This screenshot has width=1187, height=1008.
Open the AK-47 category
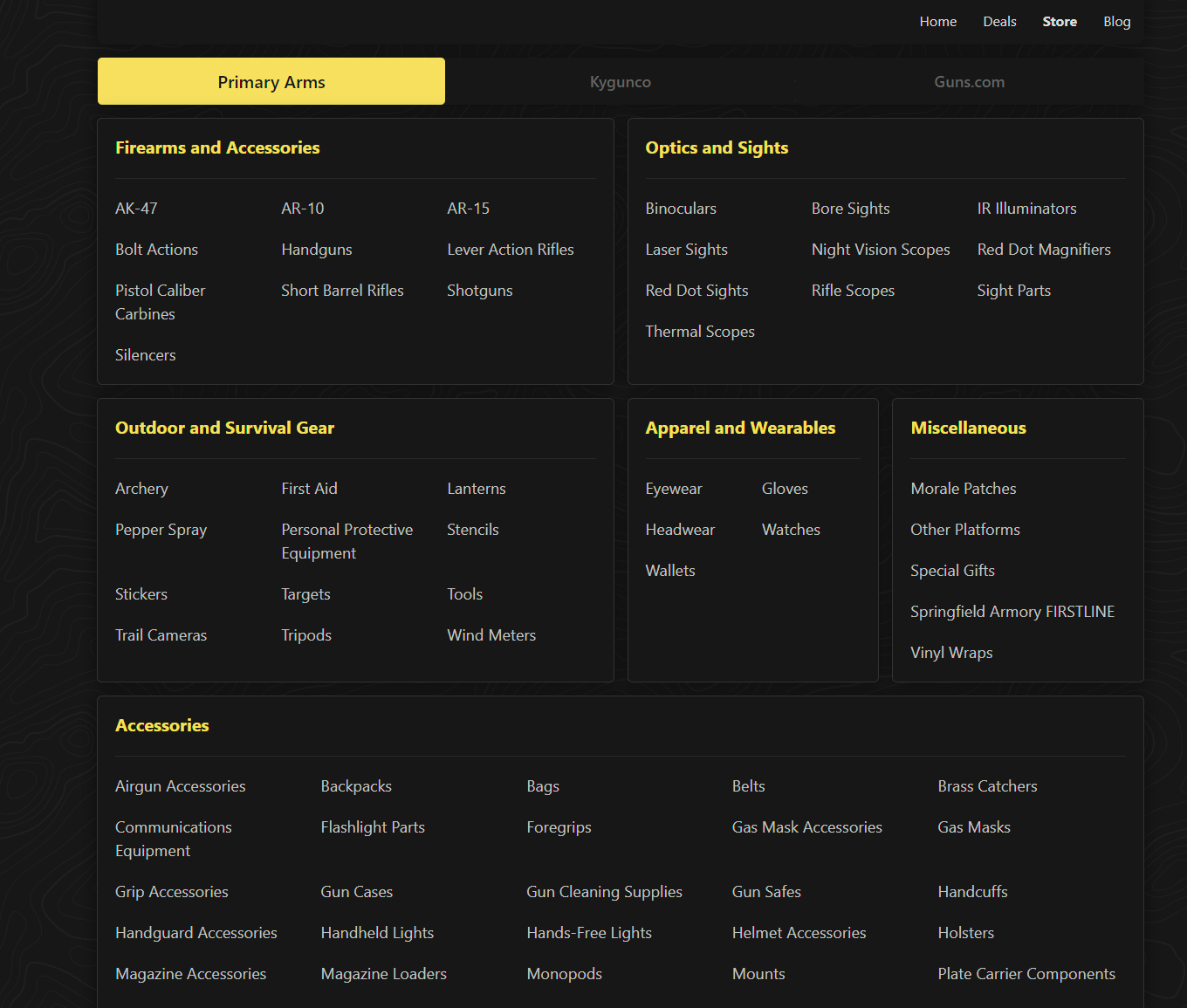136,209
